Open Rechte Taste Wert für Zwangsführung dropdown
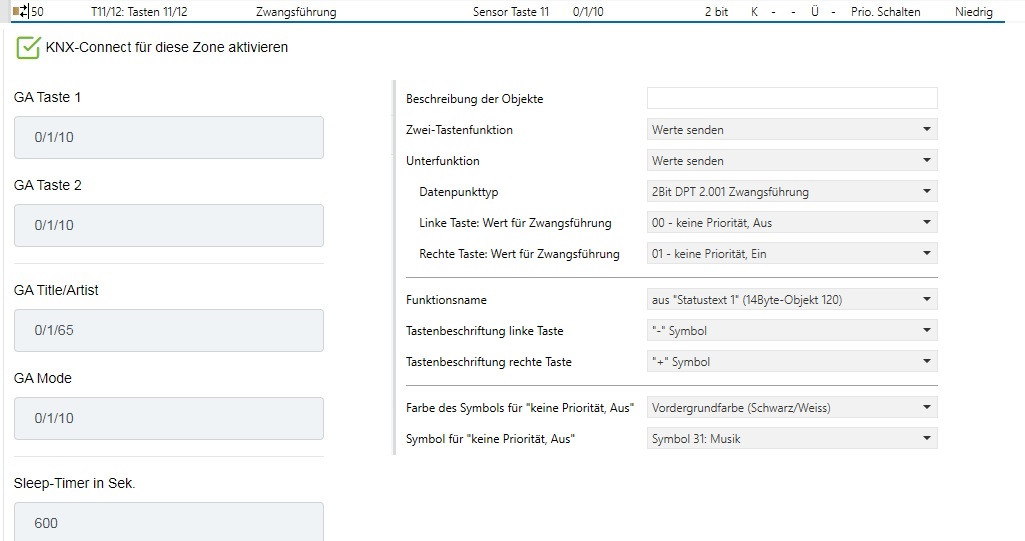 click(791, 254)
